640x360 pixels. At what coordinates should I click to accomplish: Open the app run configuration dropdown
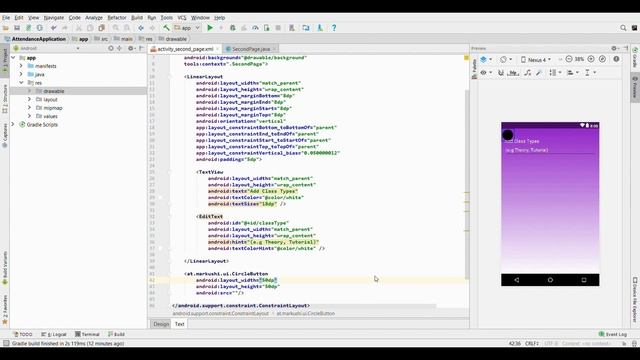187,28
